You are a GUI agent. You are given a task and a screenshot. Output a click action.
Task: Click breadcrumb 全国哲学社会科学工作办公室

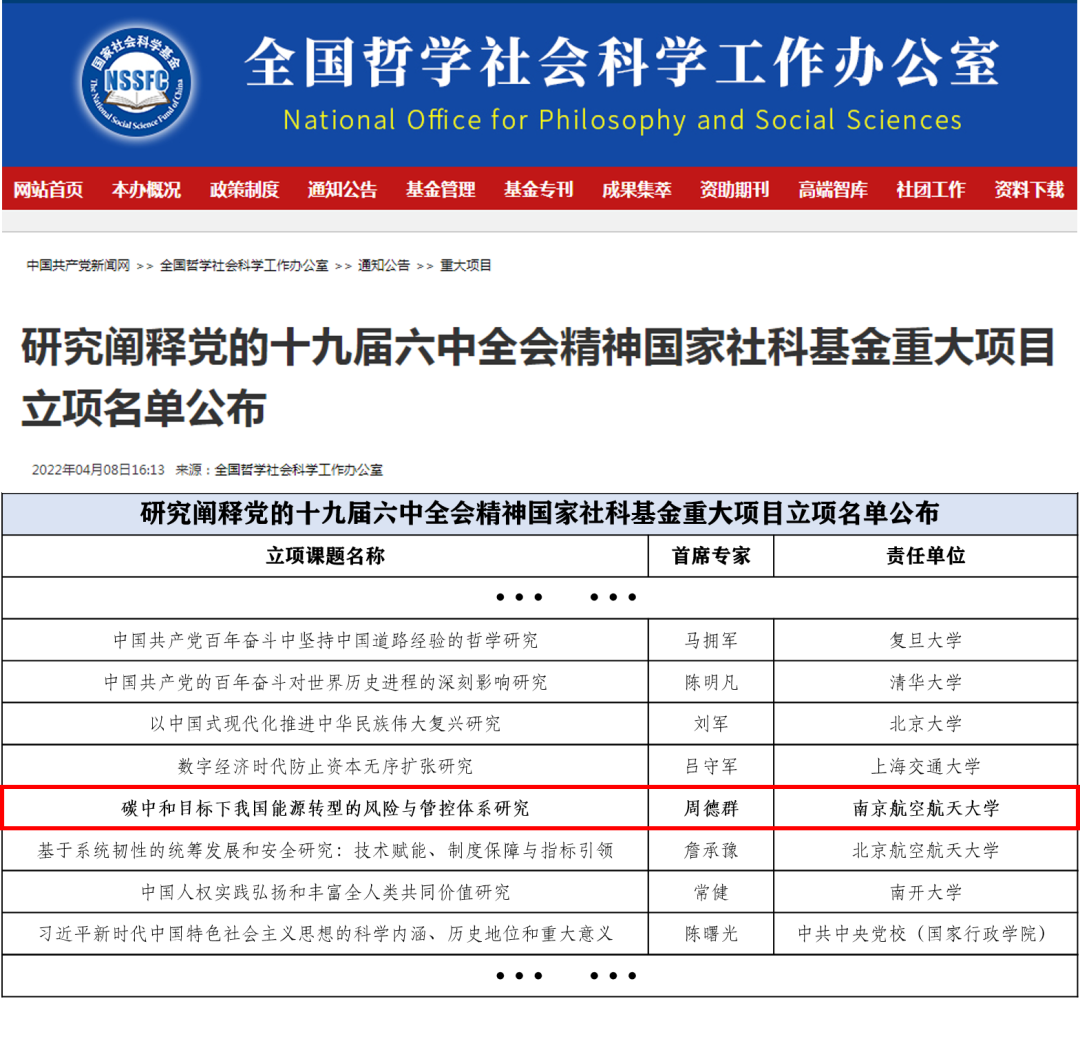coord(244,265)
